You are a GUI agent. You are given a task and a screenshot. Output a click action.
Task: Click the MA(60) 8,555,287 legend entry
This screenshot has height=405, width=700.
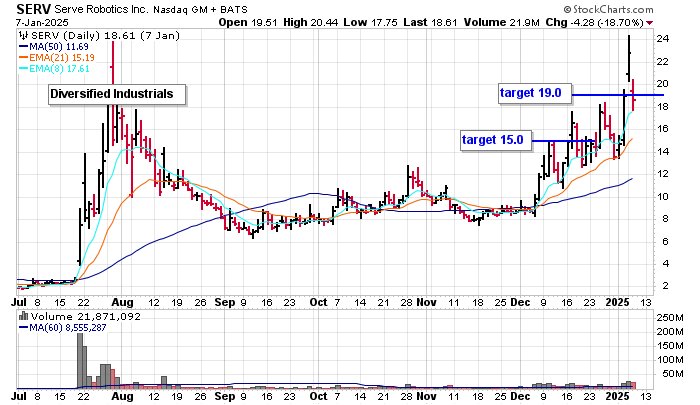[63, 328]
